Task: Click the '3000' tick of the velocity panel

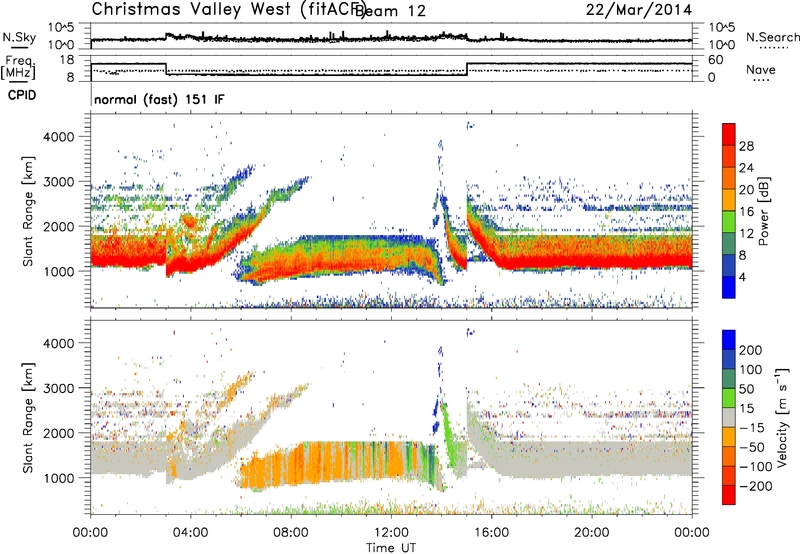Action: pyautogui.click(x=58, y=388)
